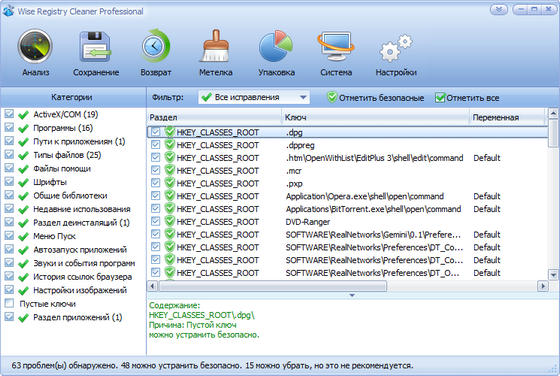Open the Система tuning monitor icon
560x376 pixels.
coord(336,46)
